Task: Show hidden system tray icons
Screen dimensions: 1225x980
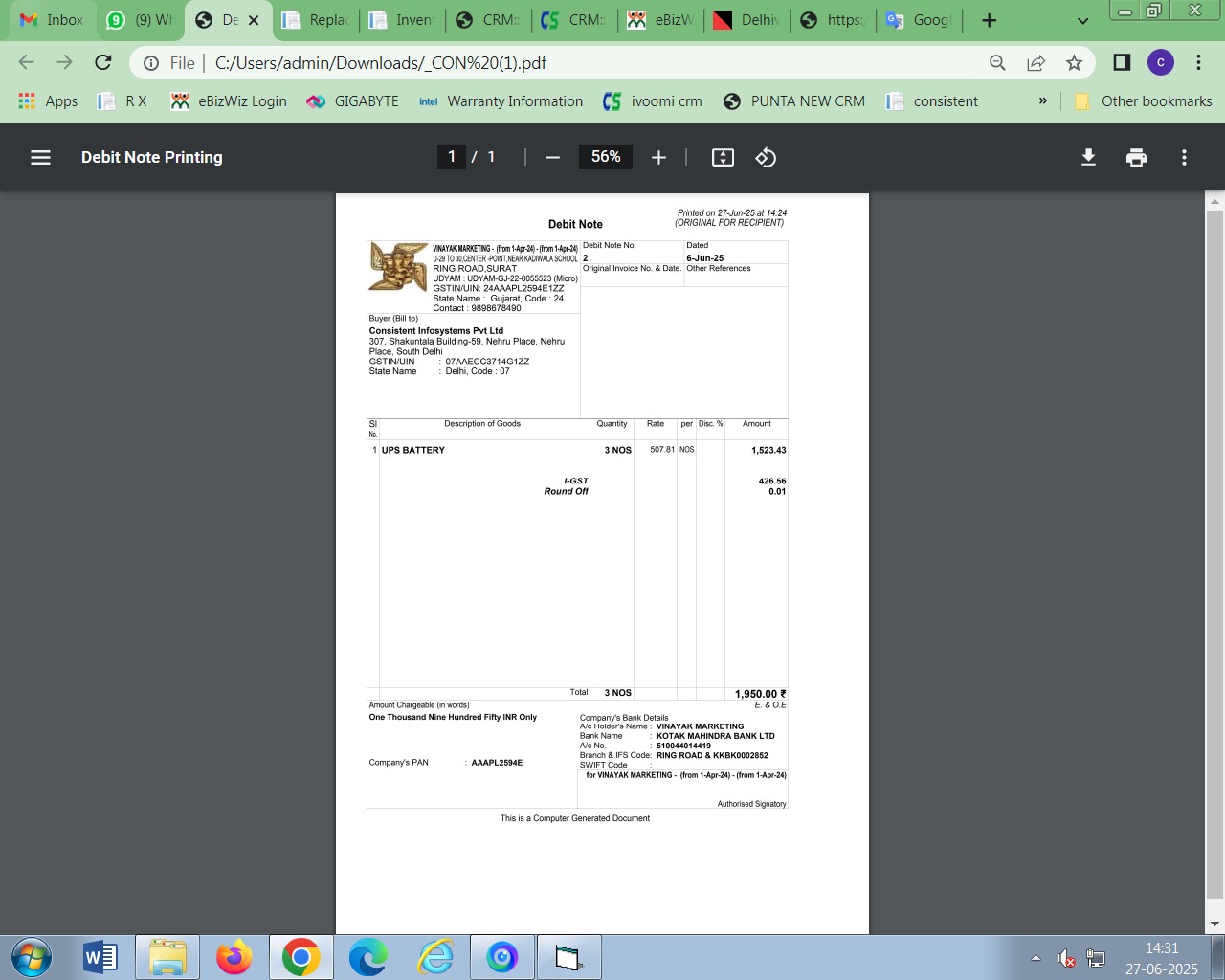Action: pyautogui.click(x=1036, y=958)
